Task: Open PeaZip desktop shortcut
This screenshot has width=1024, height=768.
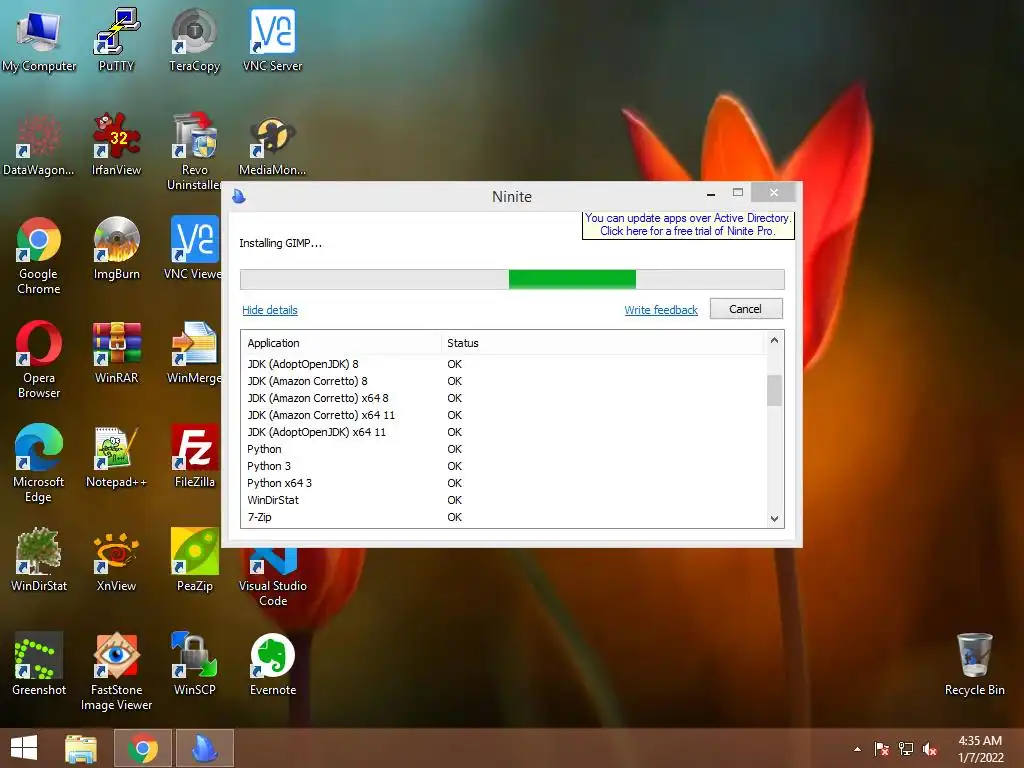Action: [194, 560]
